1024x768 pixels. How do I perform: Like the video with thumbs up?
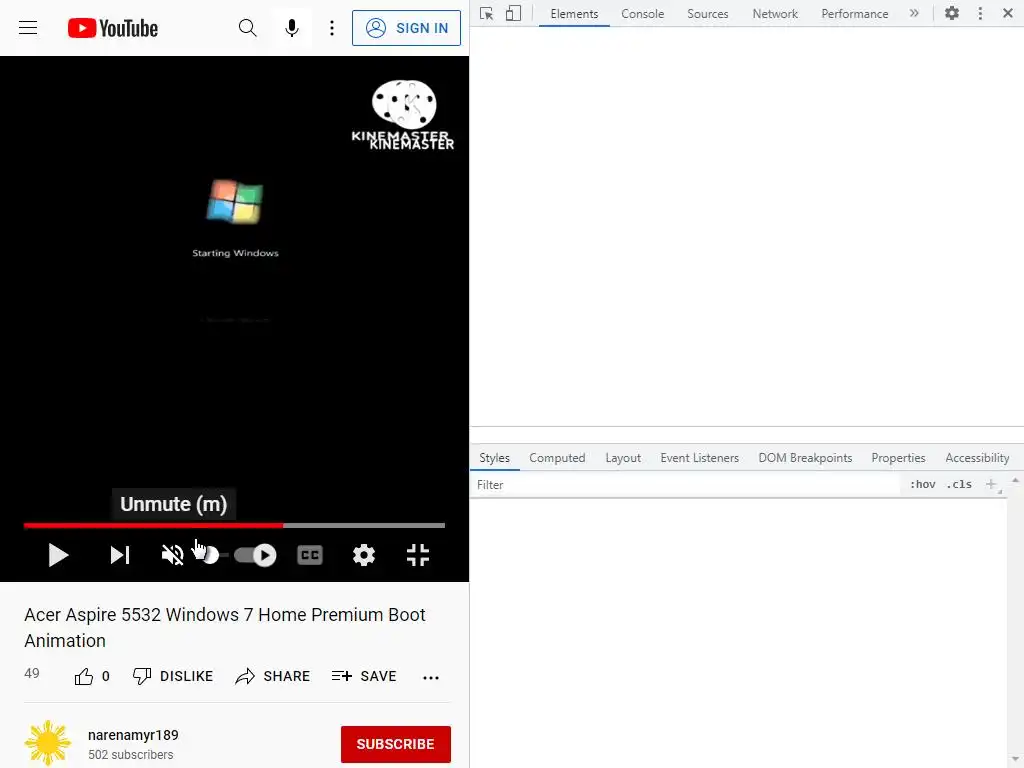84,677
